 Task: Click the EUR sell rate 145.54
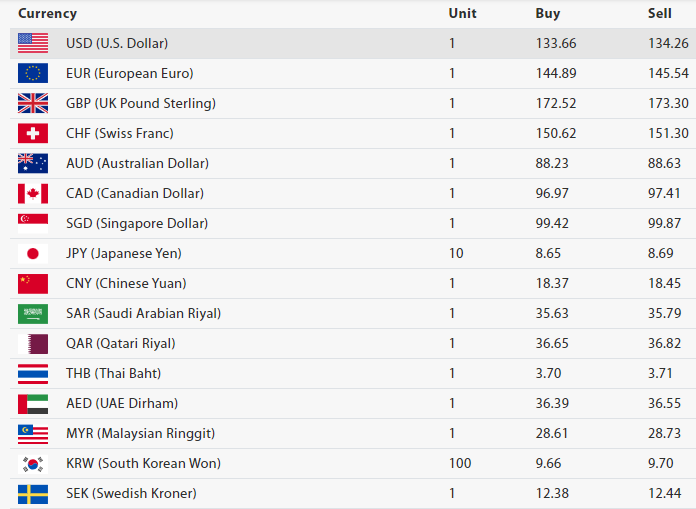(668, 73)
